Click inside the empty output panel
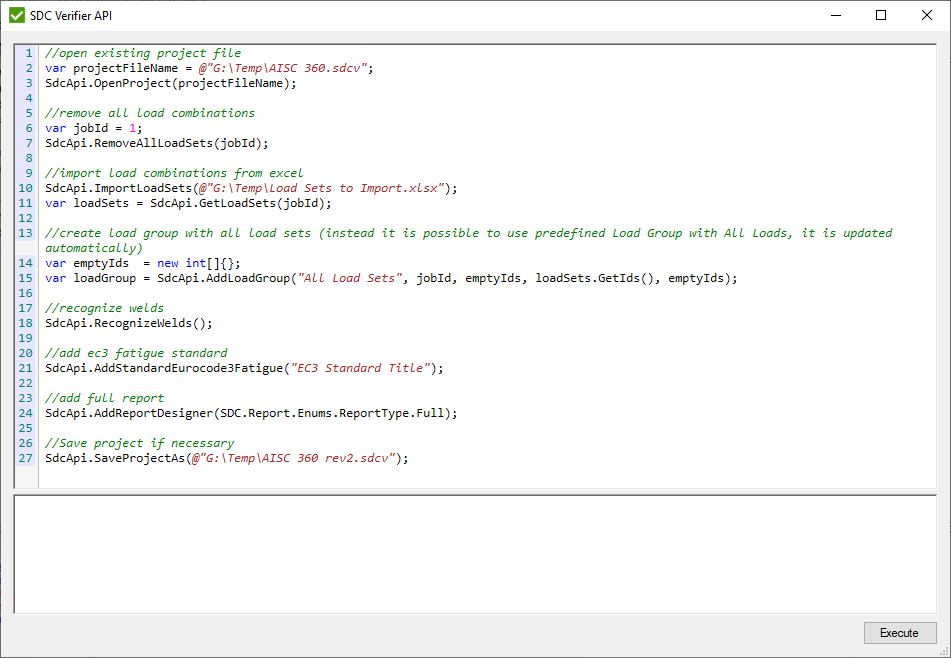Image resolution: width=951 pixels, height=658 pixels. 470,550
